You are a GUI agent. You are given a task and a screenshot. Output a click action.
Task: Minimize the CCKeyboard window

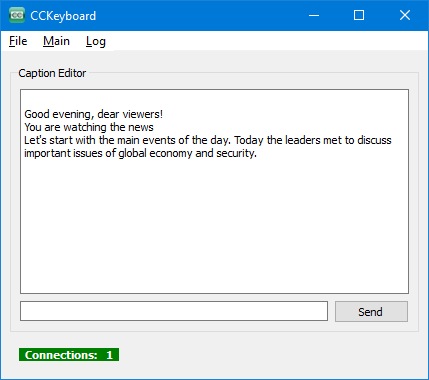314,15
